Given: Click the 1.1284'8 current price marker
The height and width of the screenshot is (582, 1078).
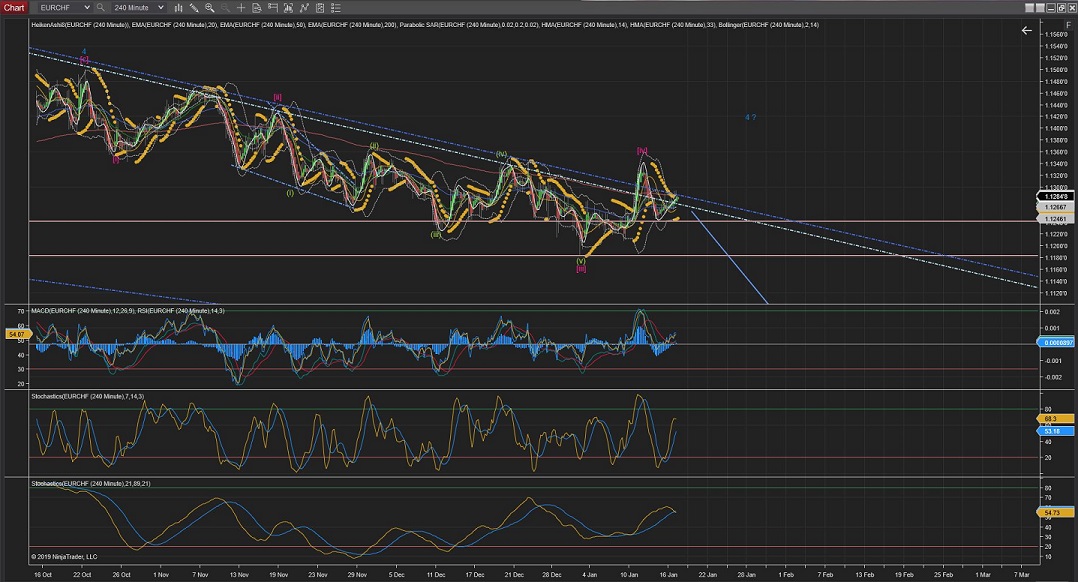Looking at the screenshot, I should click(x=1055, y=197).
